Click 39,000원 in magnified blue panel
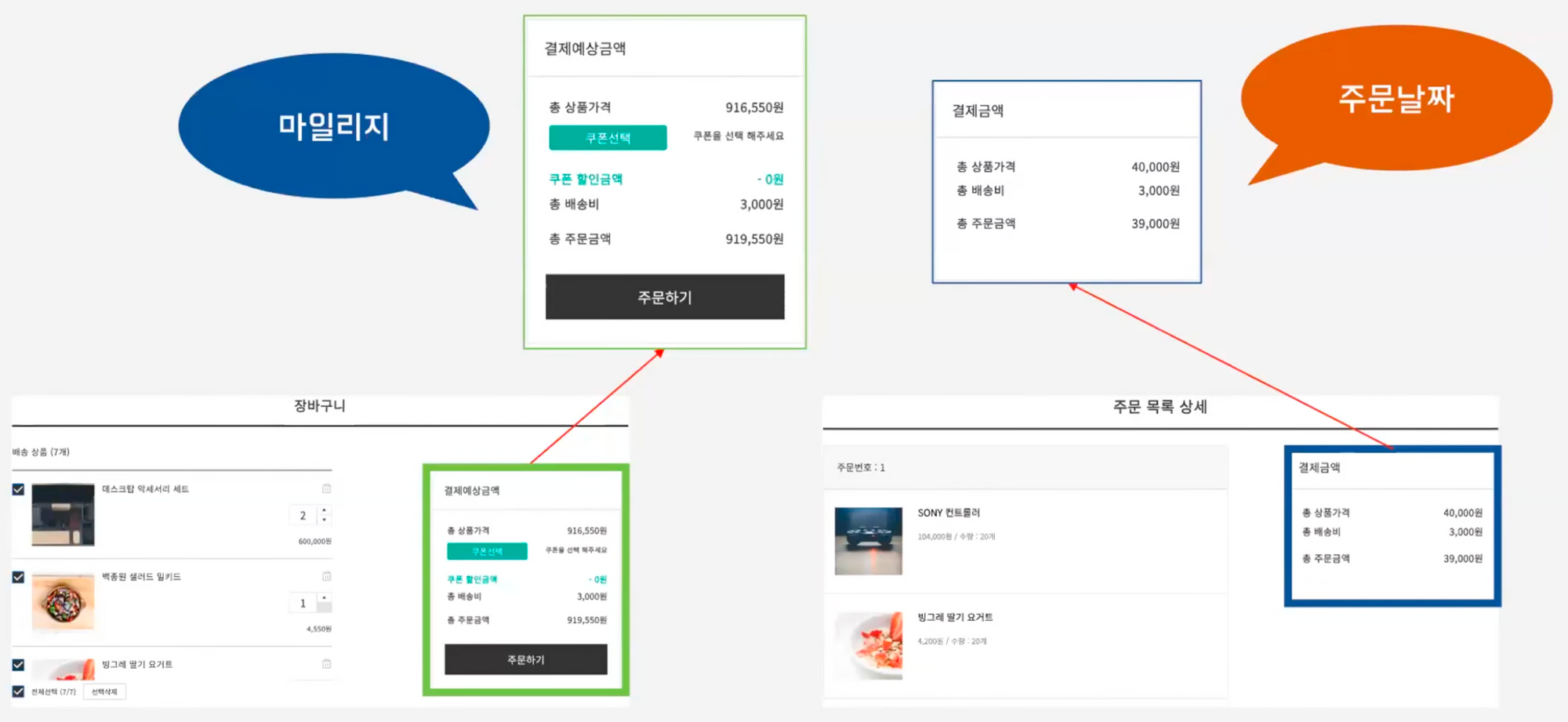Image resolution: width=1568 pixels, height=722 pixels. tap(1155, 223)
